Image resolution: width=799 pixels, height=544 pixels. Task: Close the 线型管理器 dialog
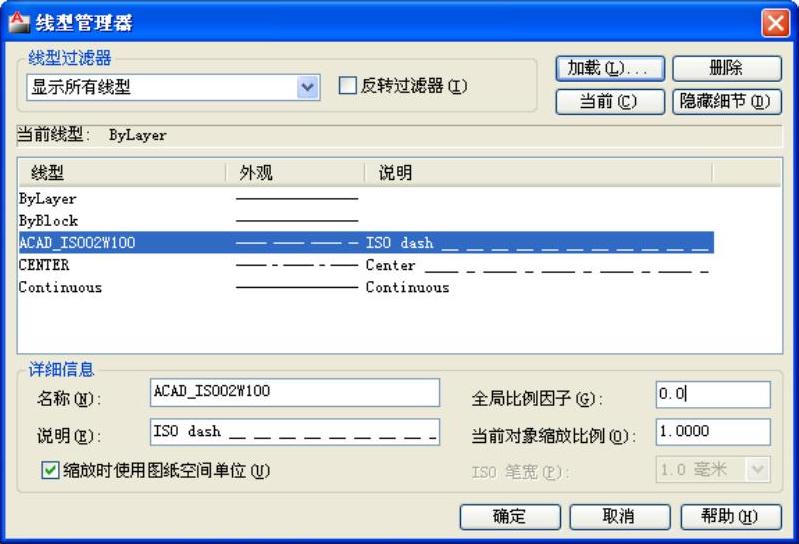[x=775, y=23]
